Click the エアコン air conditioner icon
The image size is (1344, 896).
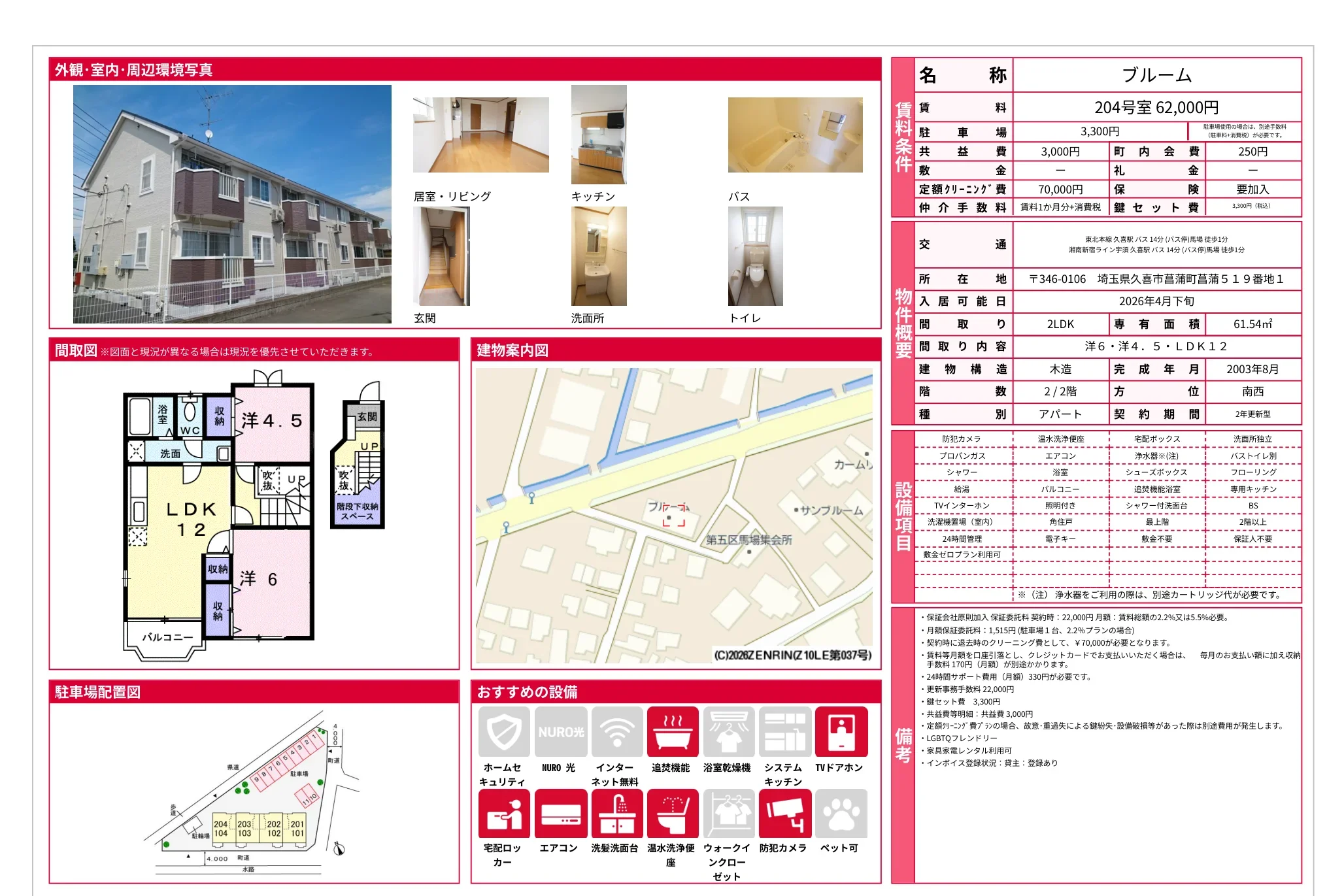(560, 814)
